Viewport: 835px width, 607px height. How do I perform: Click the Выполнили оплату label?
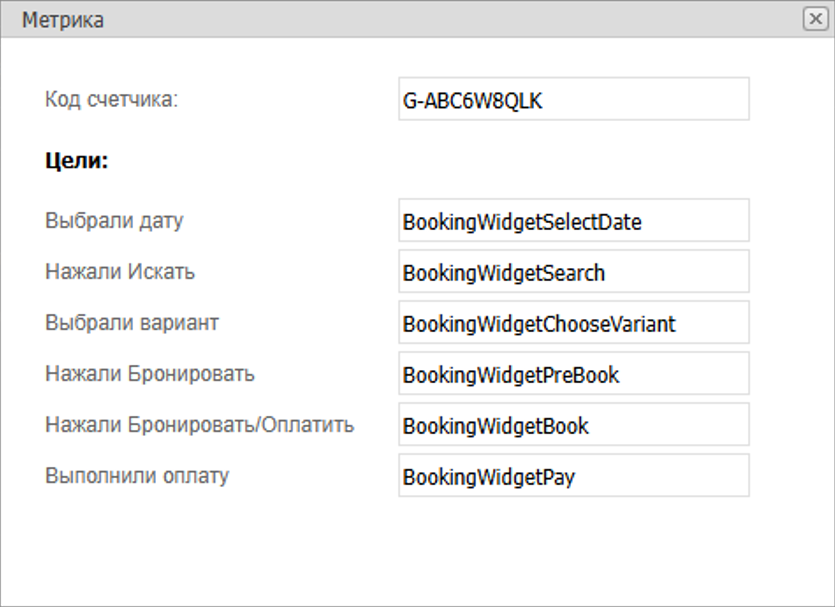[x=137, y=476]
